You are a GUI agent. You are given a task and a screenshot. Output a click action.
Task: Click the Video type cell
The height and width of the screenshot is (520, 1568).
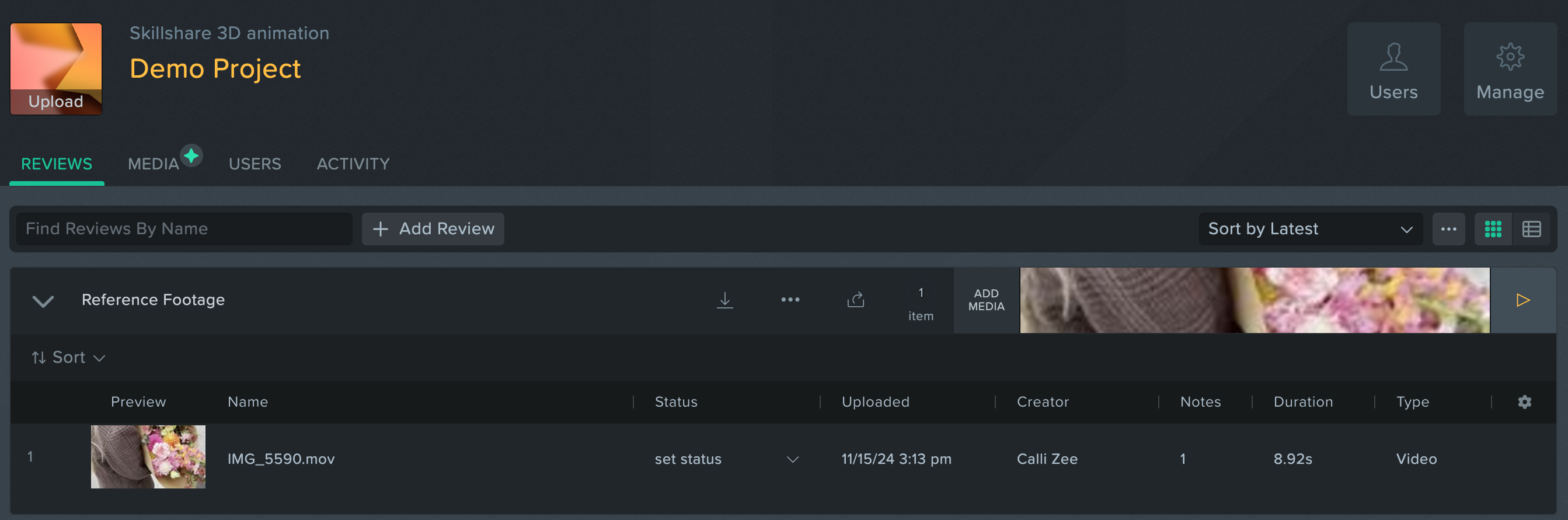click(x=1416, y=459)
